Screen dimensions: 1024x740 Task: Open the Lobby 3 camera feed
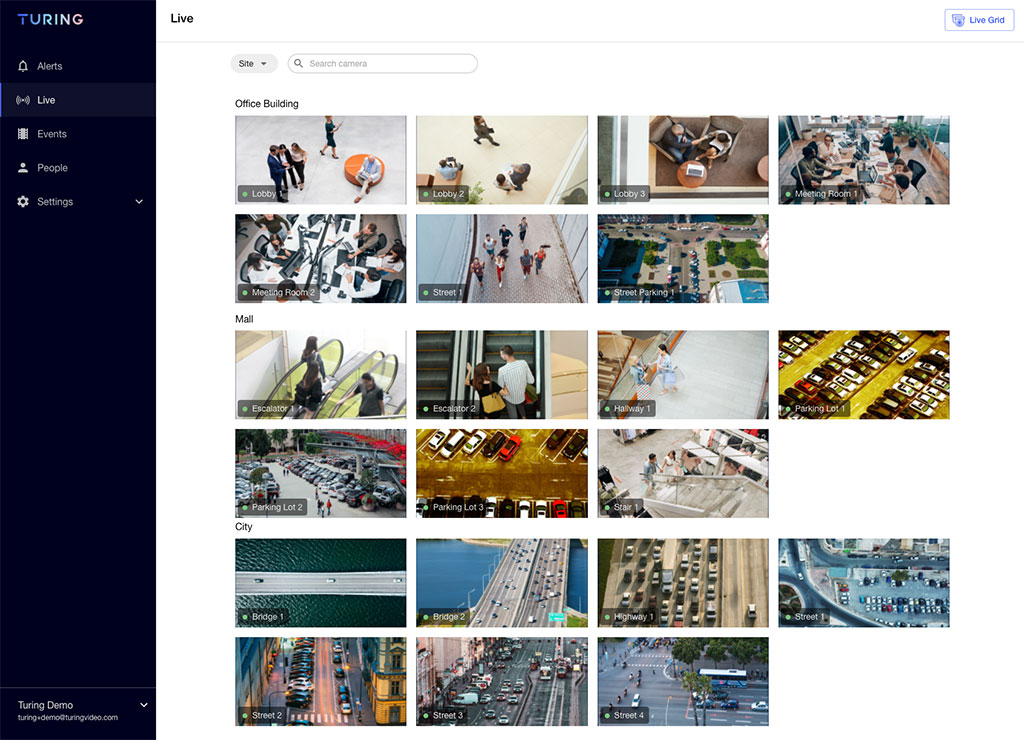click(683, 160)
